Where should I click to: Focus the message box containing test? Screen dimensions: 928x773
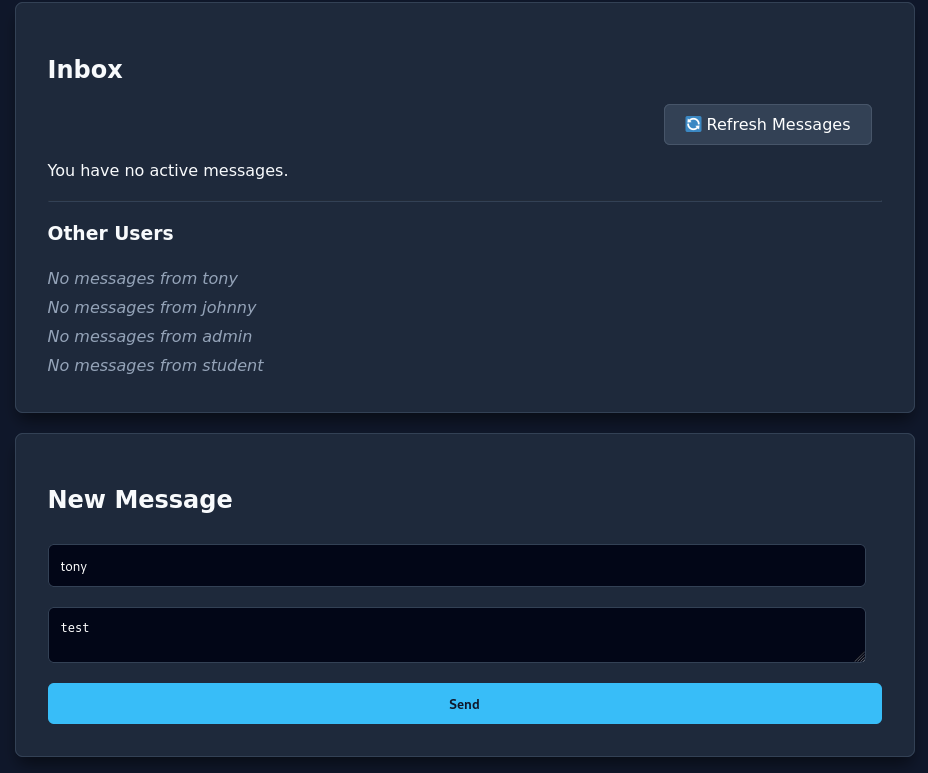tap(456, 635)
